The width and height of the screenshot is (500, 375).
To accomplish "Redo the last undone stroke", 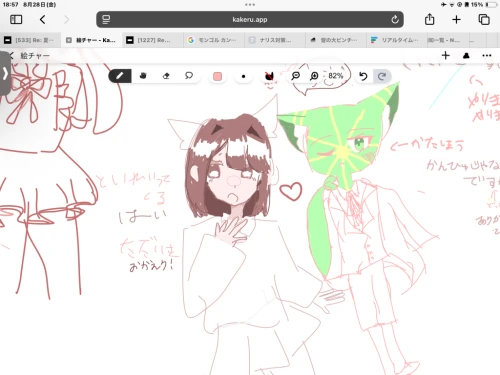I will pyautogui.click(x=382, y=76).
